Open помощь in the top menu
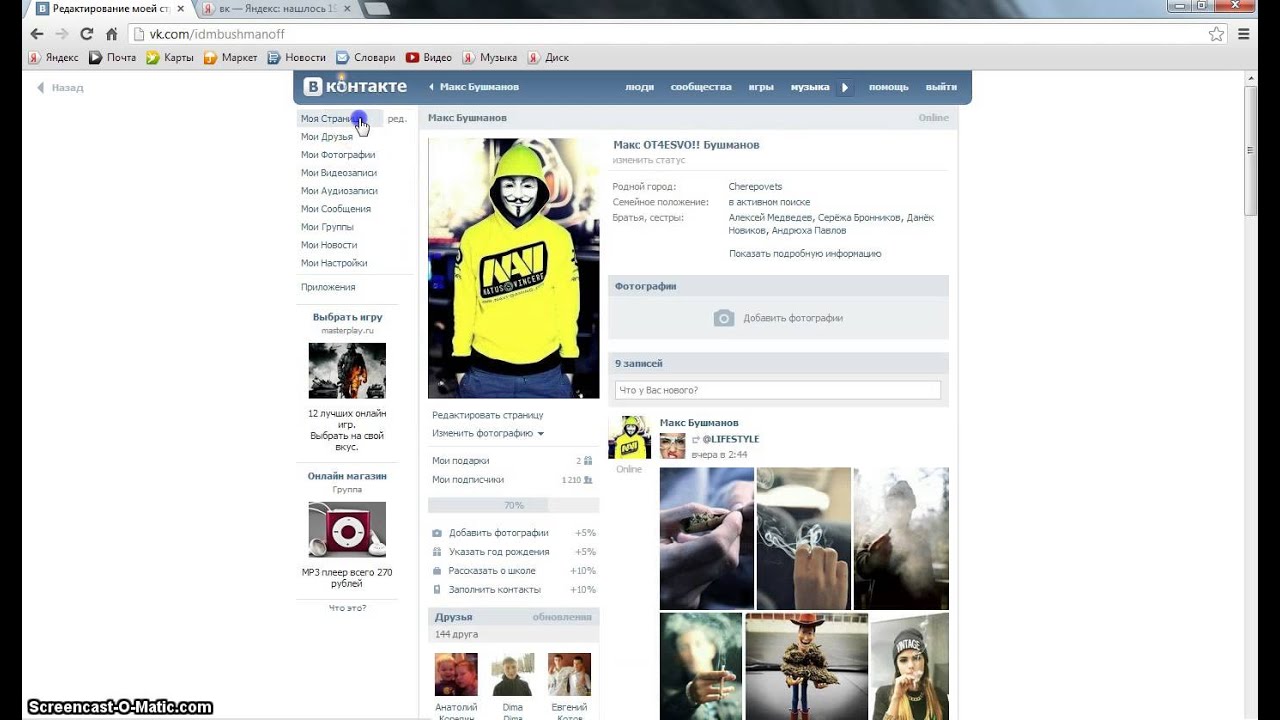The image size is (1280, 720). click(888, 87)
